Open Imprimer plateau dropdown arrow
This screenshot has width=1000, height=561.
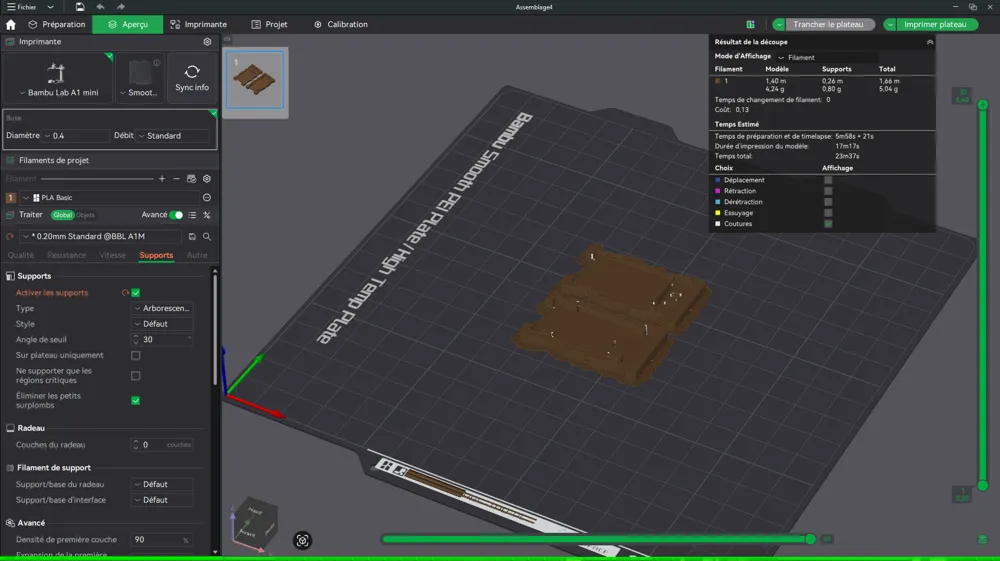pyautogui.click(x=890, y=24)
